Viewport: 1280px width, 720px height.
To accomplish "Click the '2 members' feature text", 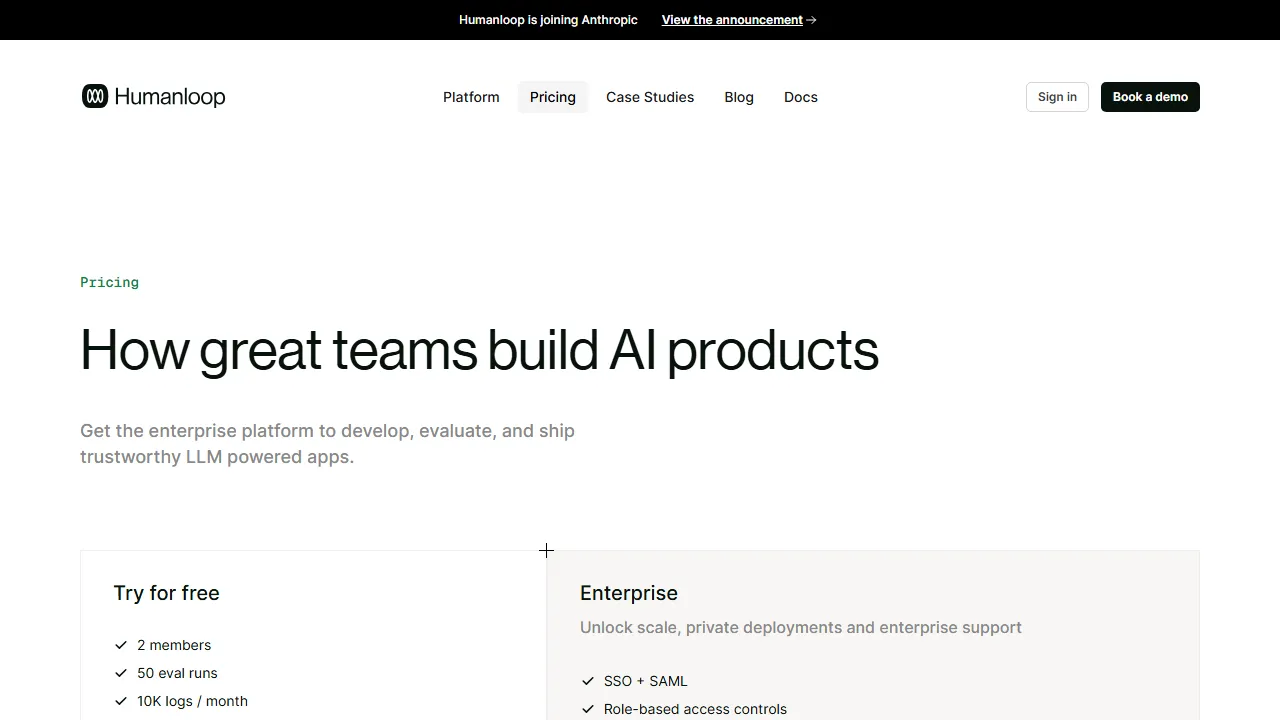I will pyautogui.click(x=174, y=645).
